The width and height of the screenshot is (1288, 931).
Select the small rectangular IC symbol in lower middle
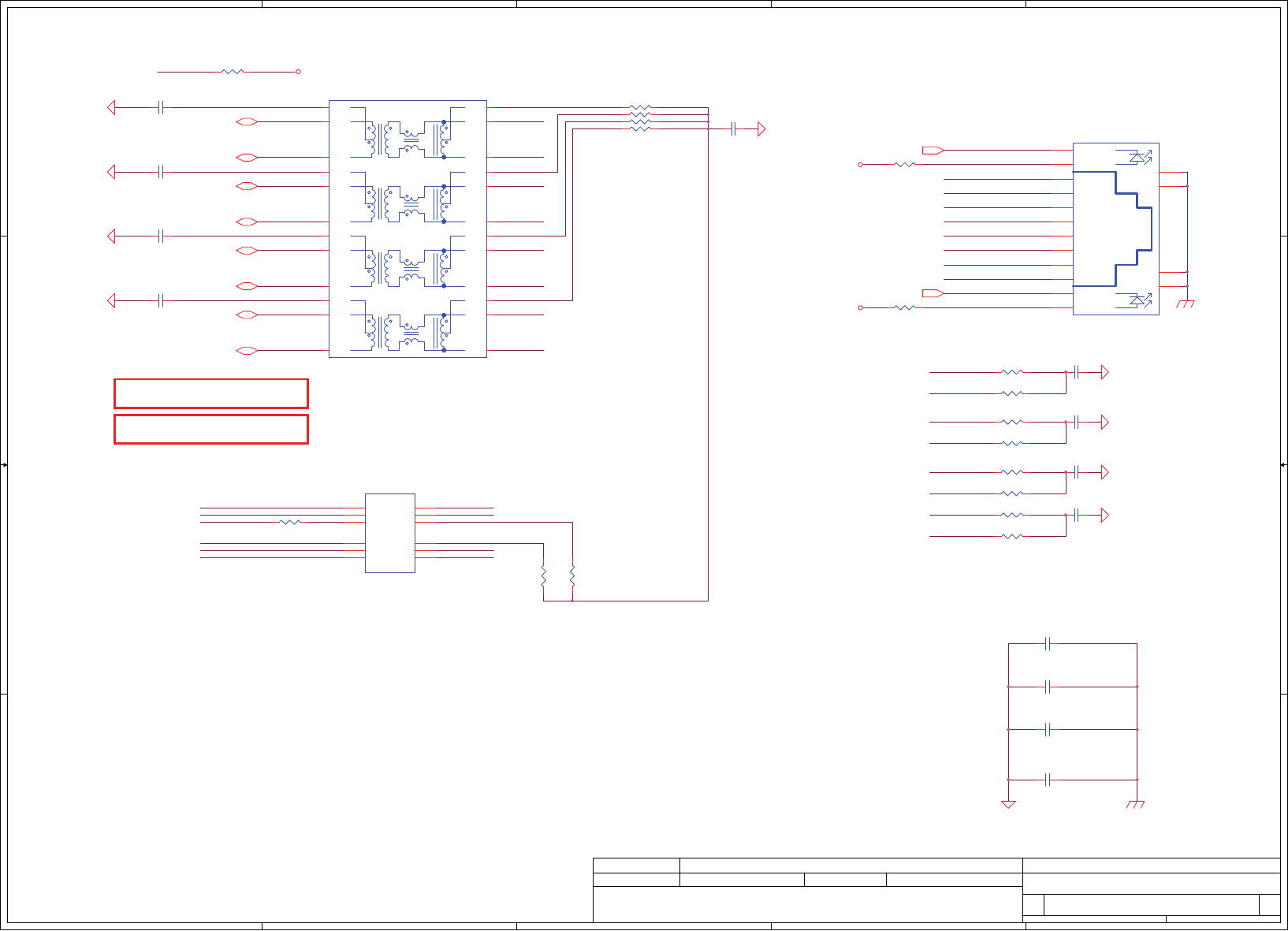coord(390,533)
